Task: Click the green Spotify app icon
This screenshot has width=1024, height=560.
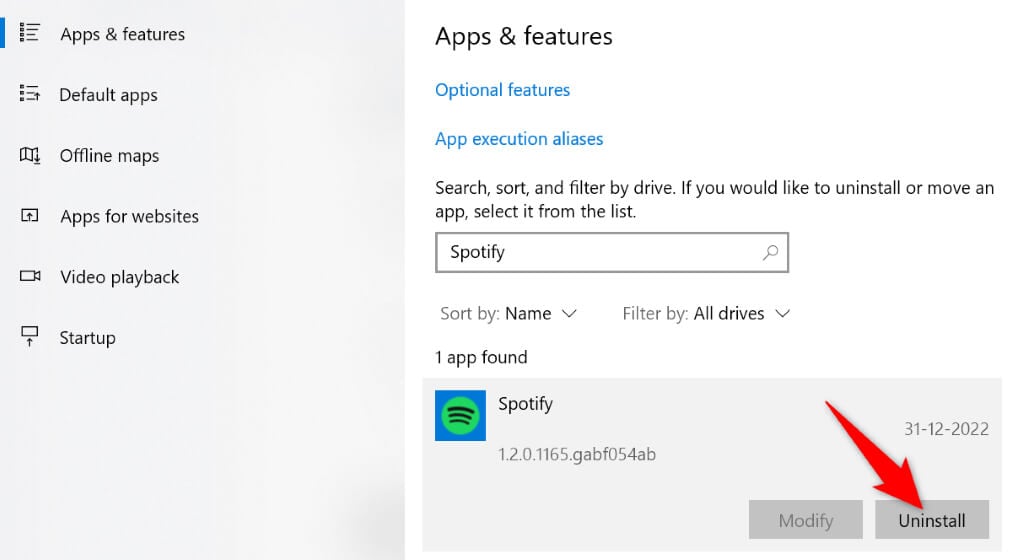Action: (460, 415)
